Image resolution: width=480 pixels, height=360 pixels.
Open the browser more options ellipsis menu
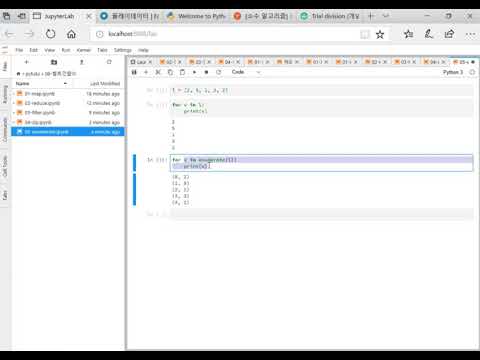point(470,34)
